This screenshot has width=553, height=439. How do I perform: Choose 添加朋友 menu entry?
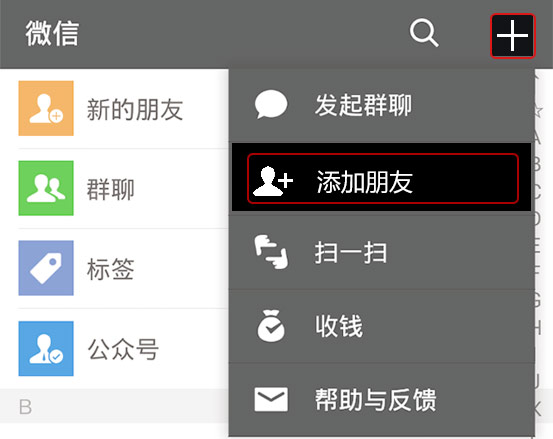382,178
